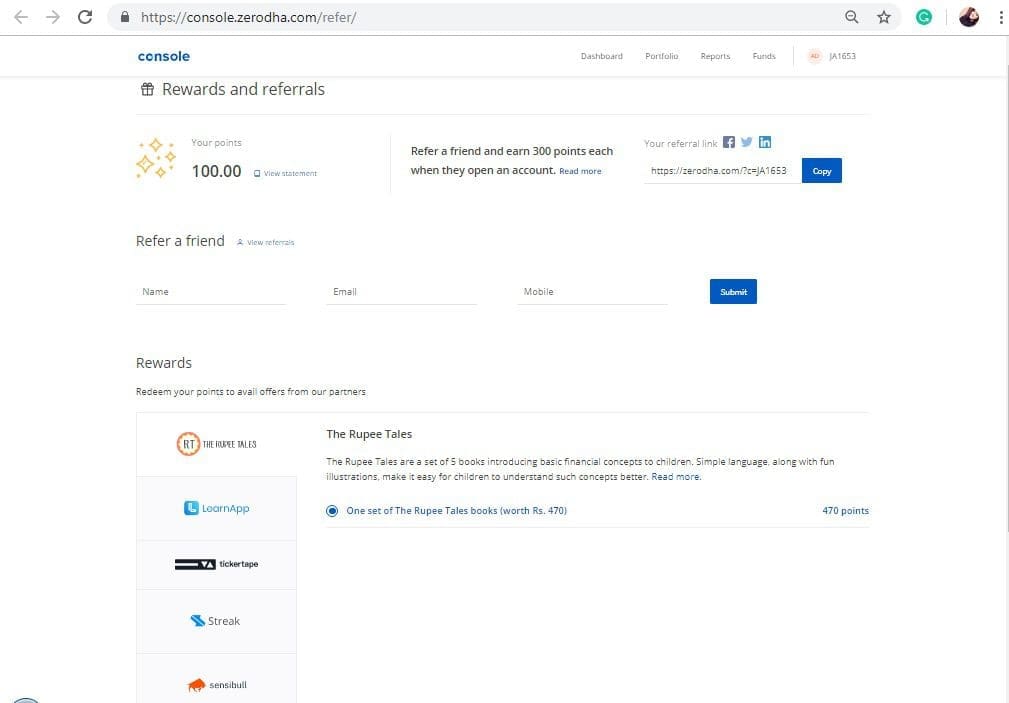Click the Copy referral link button
This screenshot has width=1009, height=703.
(x=822, y=171)
